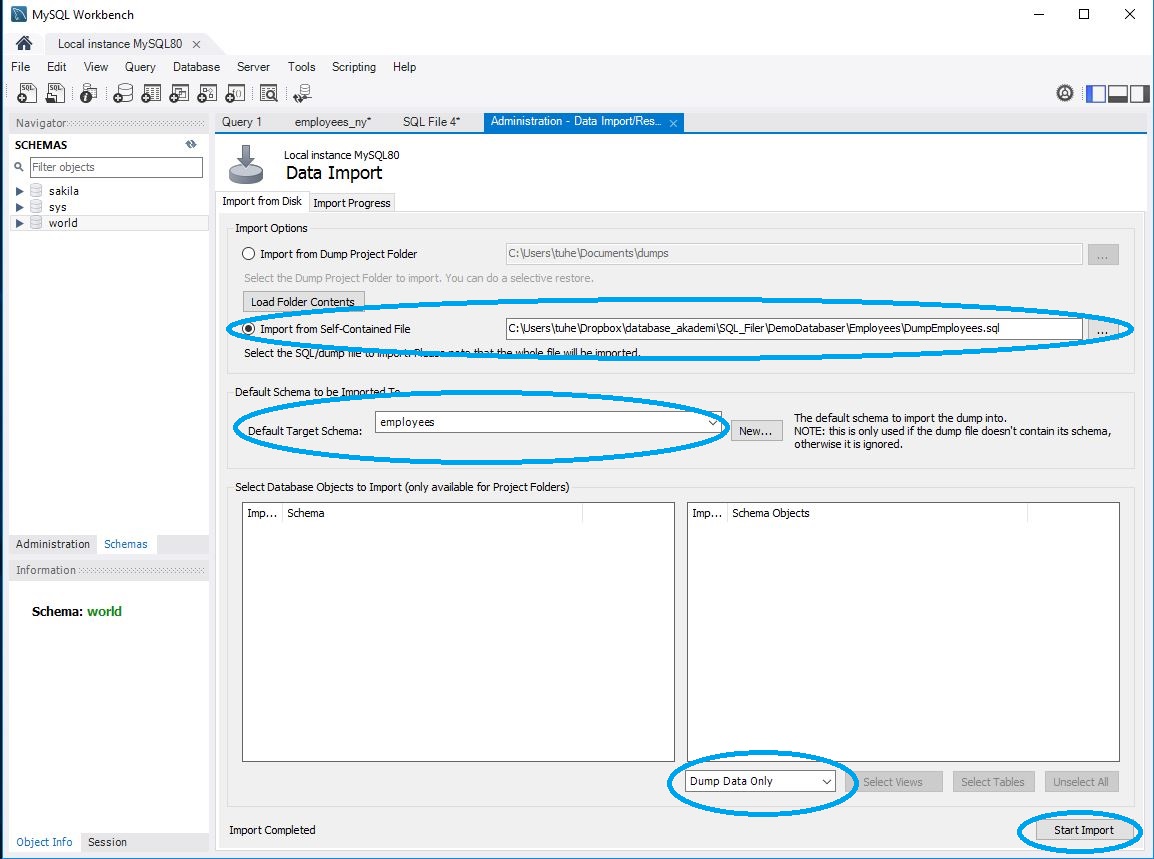The width and height of the screenshot is (1154, 859).
Task: Expand the sakila schema
Action: (x=20, y=191)
